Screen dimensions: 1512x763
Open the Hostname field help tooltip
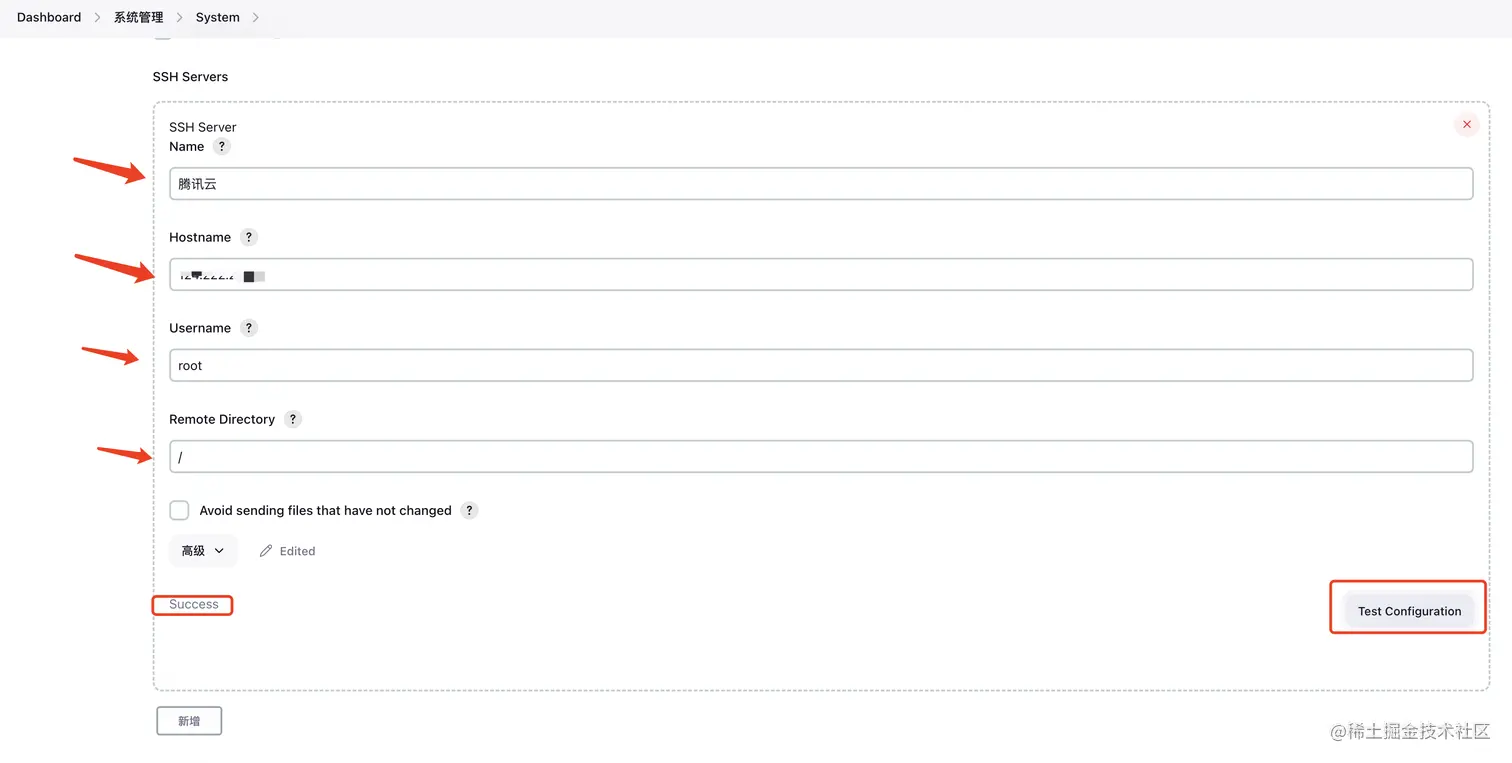point(249,237)
